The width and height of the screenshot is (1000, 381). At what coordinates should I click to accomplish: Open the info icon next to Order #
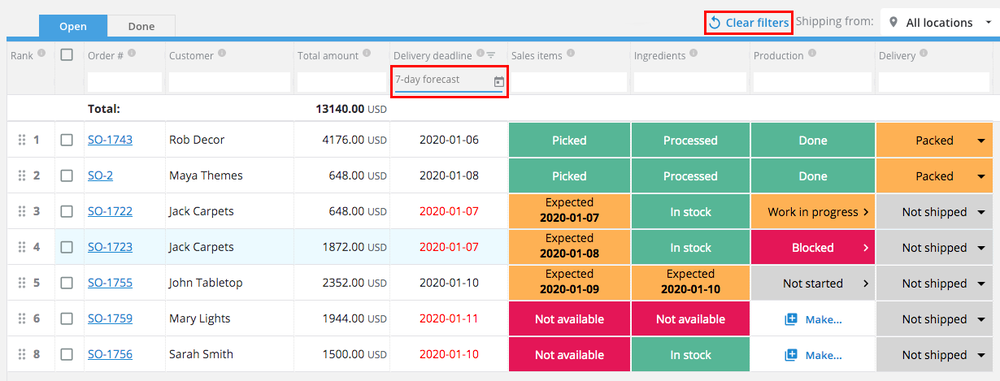point(133,54)
